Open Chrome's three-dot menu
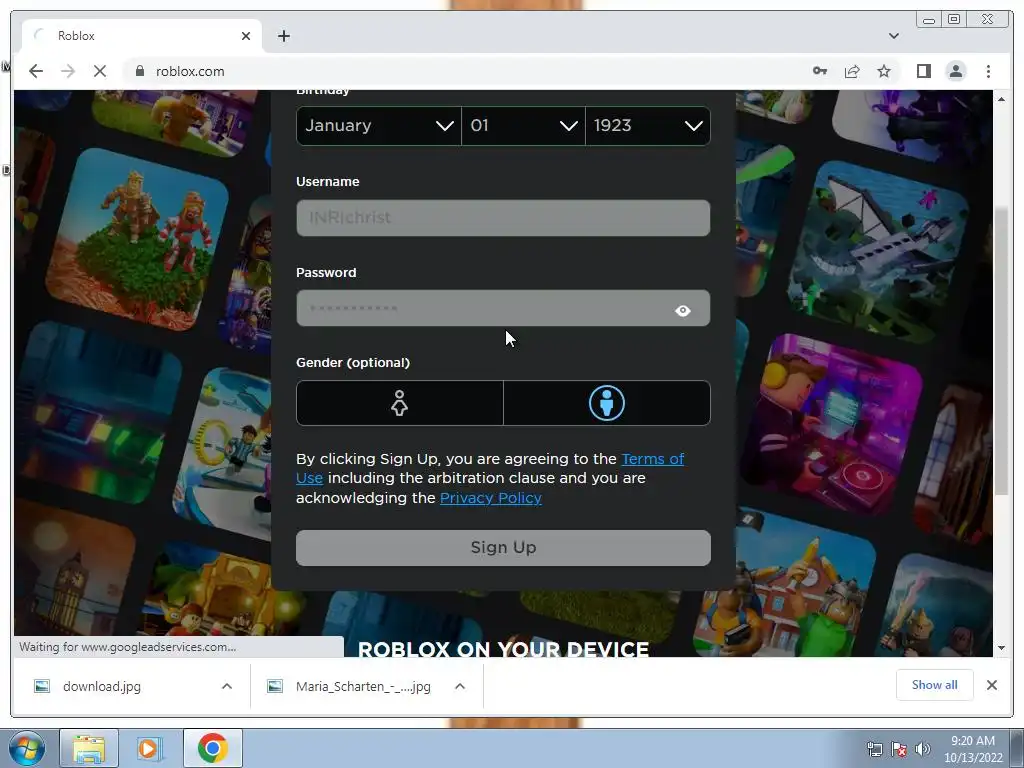This screenshot has width=1024, height=768. pos(988,71)
